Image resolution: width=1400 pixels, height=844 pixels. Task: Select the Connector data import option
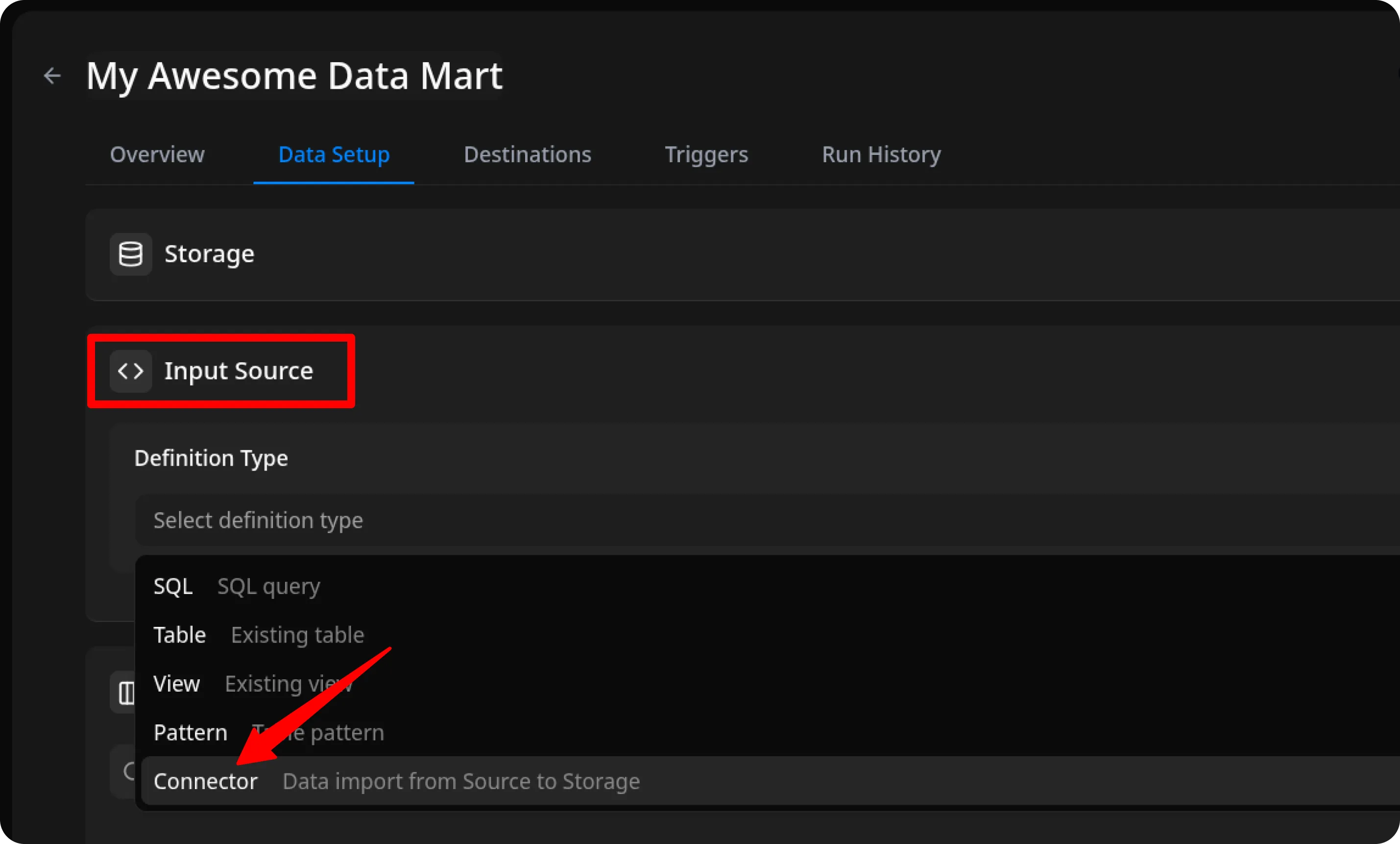click(396, 781)
